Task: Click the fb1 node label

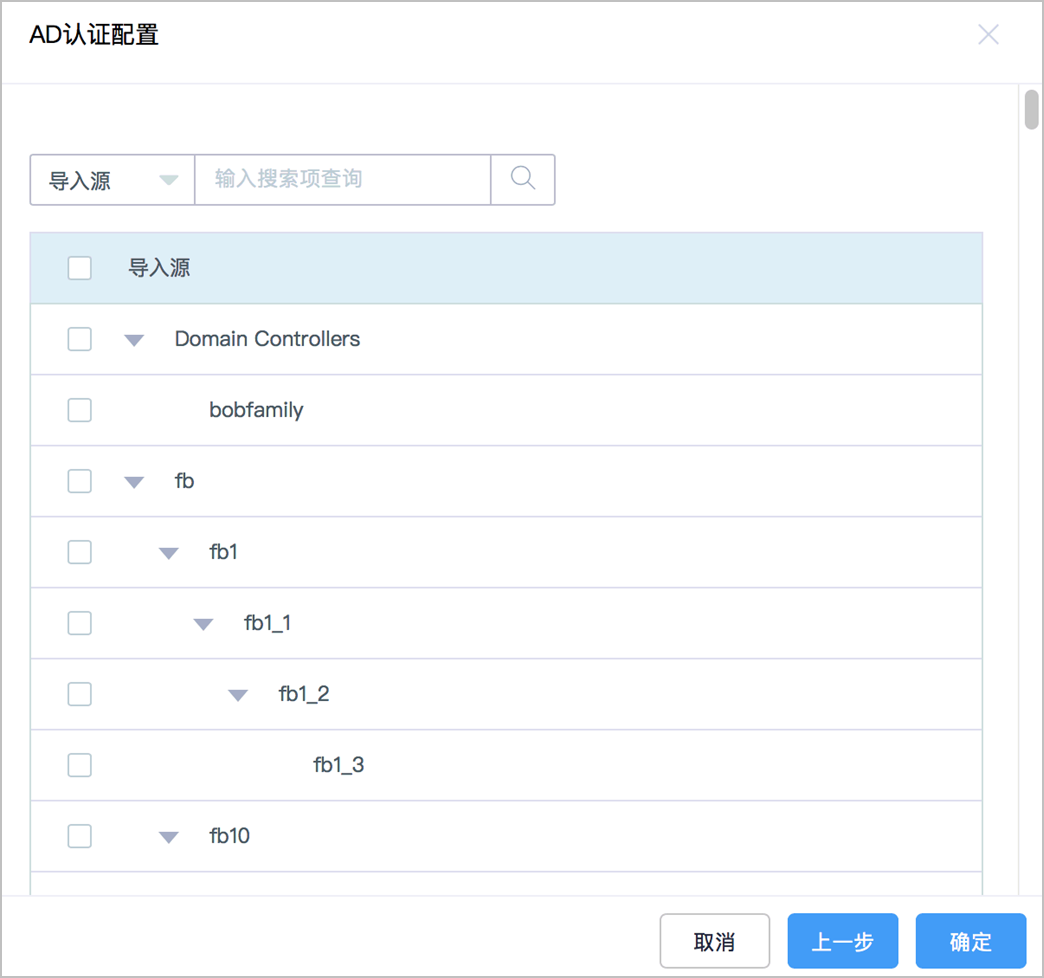Action: 223,552
